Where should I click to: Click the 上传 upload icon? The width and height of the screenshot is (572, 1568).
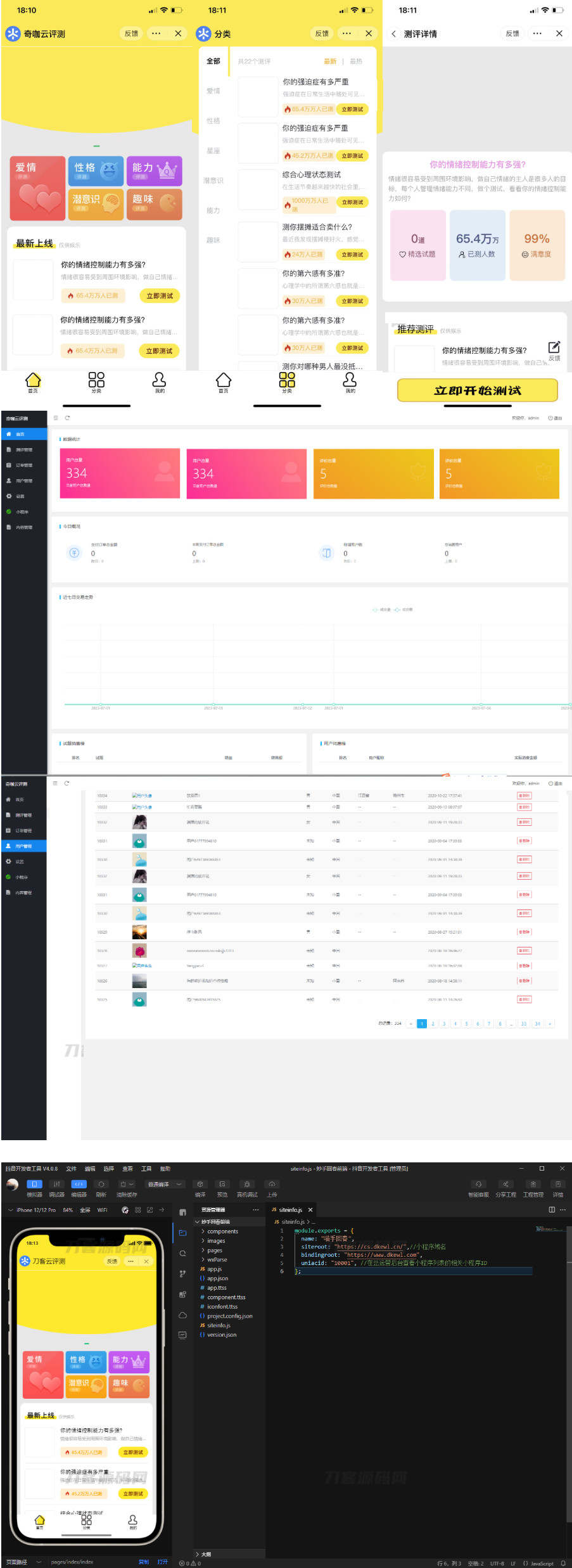point(272,1185)
